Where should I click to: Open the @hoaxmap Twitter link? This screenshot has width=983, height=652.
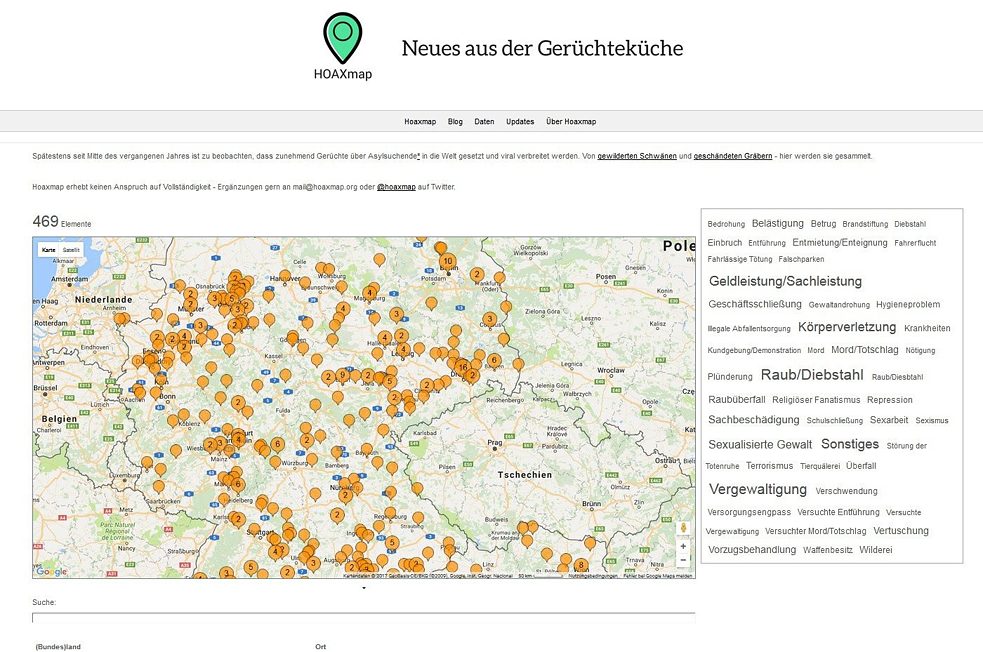click(396, 186)
